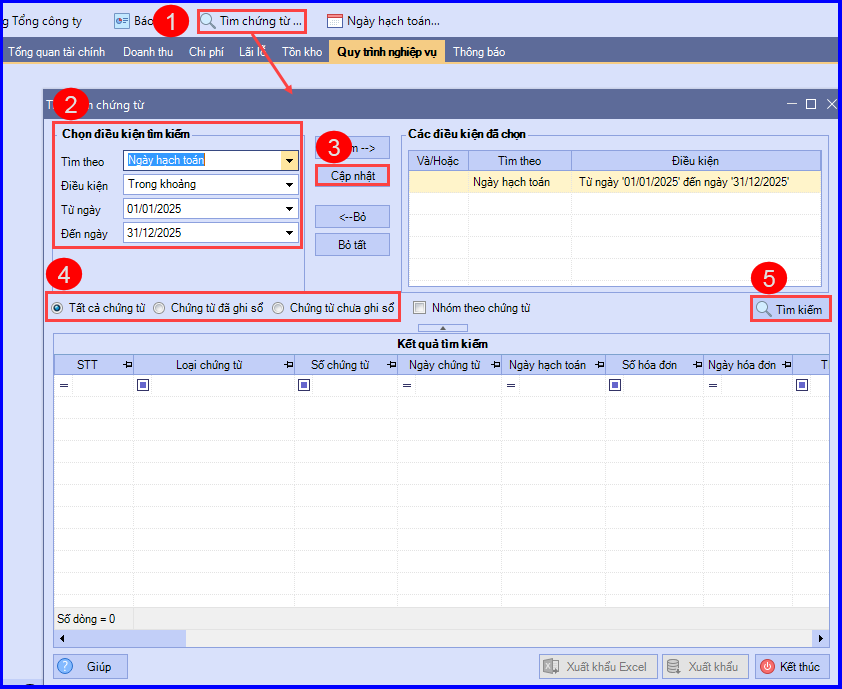
Task: Click the Xuất khẩu export button
Action: coord(705,666)
